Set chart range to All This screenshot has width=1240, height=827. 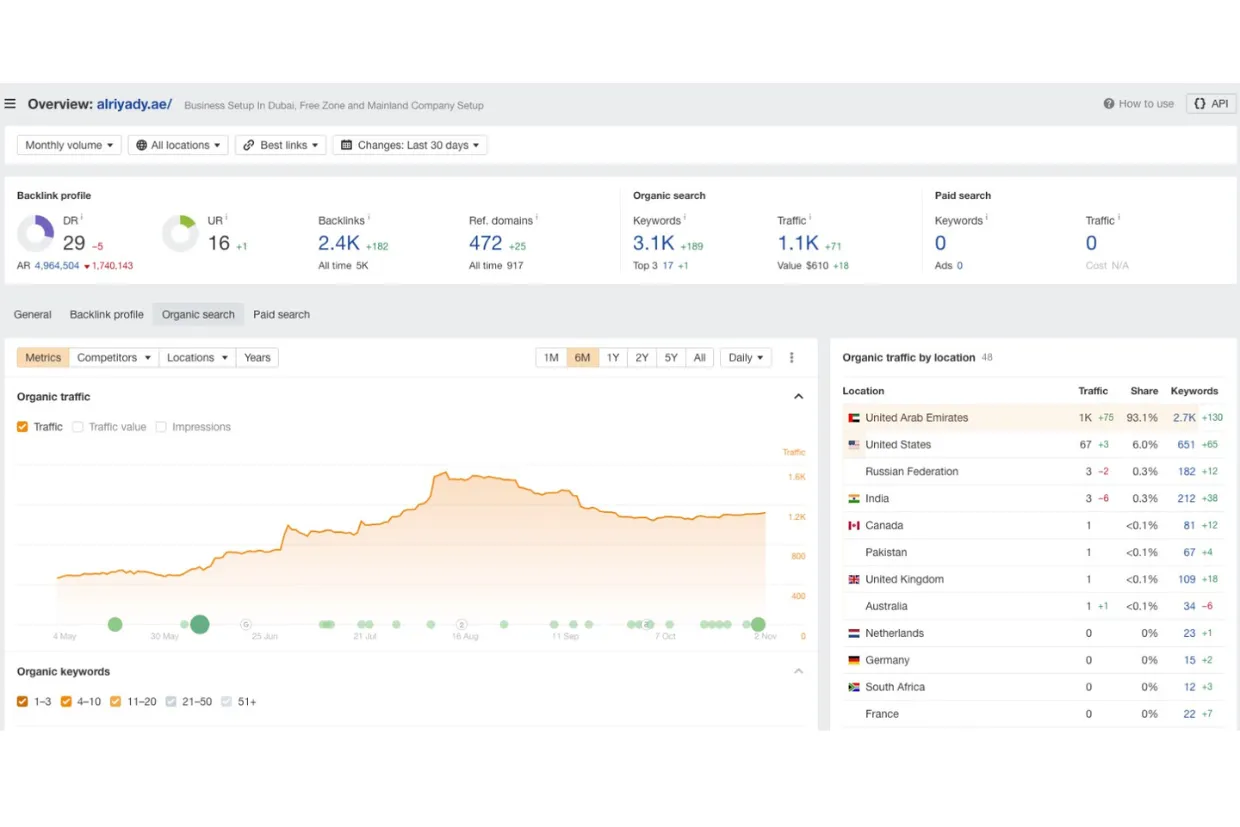point(699,358)
